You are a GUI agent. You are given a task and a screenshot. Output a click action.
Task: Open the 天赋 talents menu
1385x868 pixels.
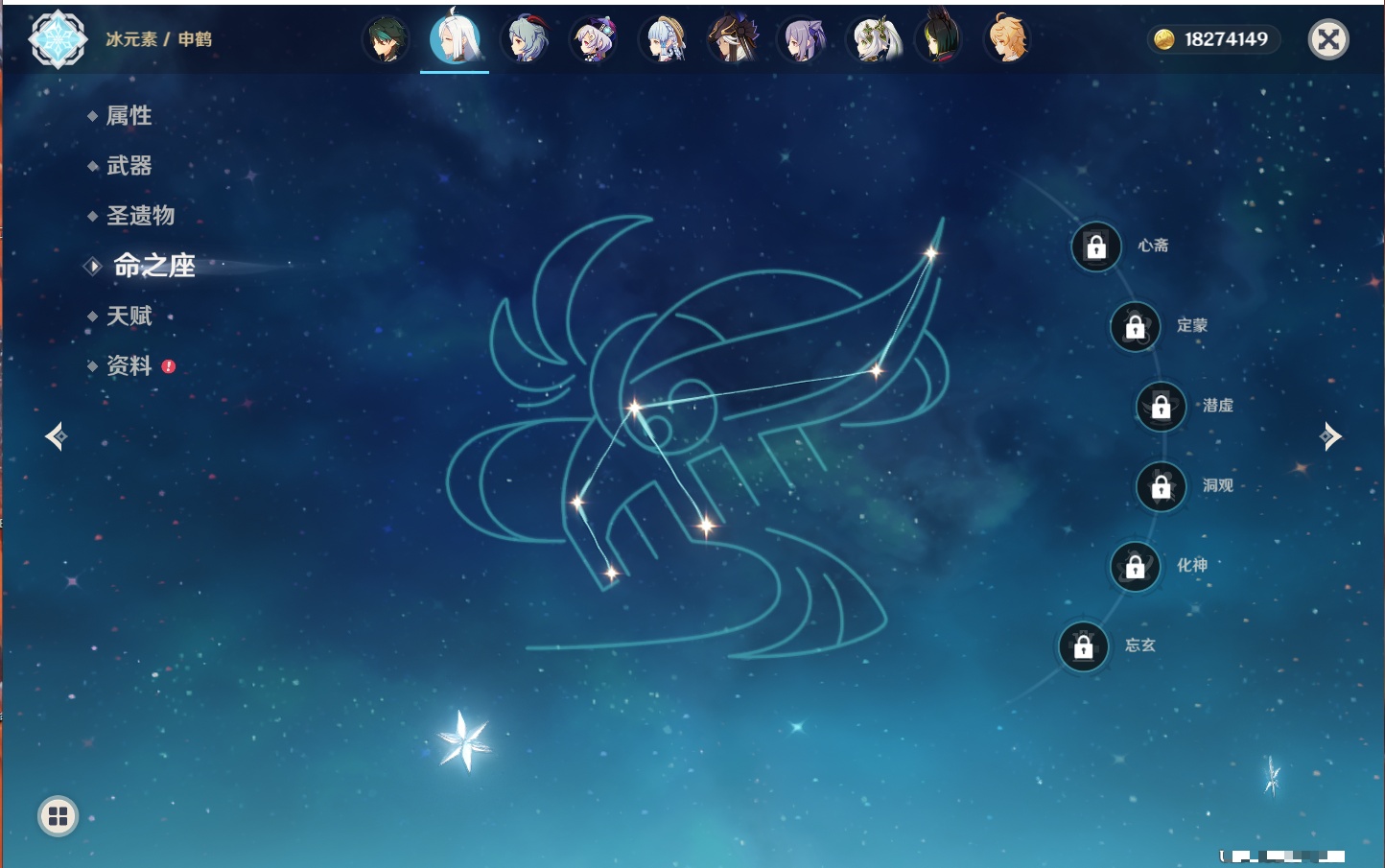(129, 316)
